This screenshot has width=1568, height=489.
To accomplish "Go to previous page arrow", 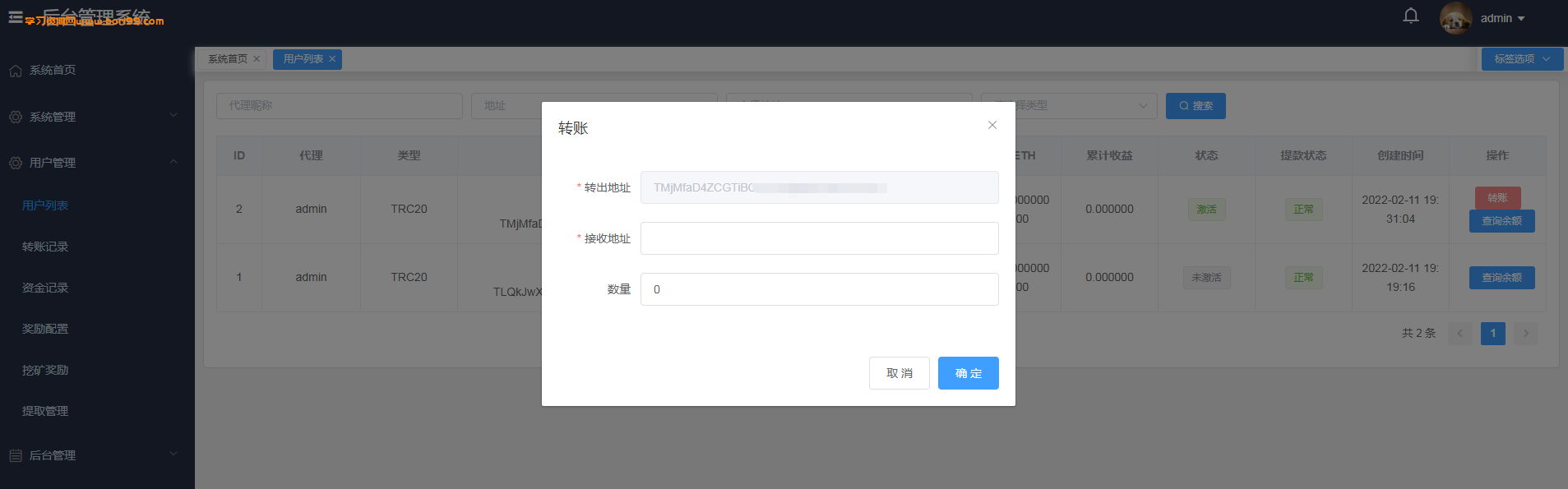I will tap(1460, 333).
